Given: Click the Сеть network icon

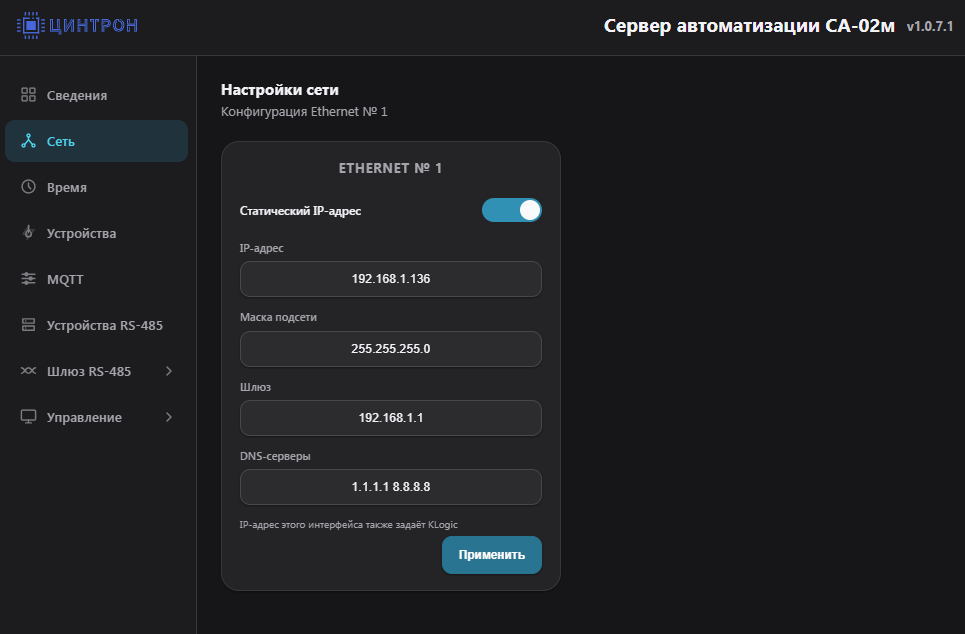Looking at the screenshot, I should pyautogui.click(x=28, y=141).
